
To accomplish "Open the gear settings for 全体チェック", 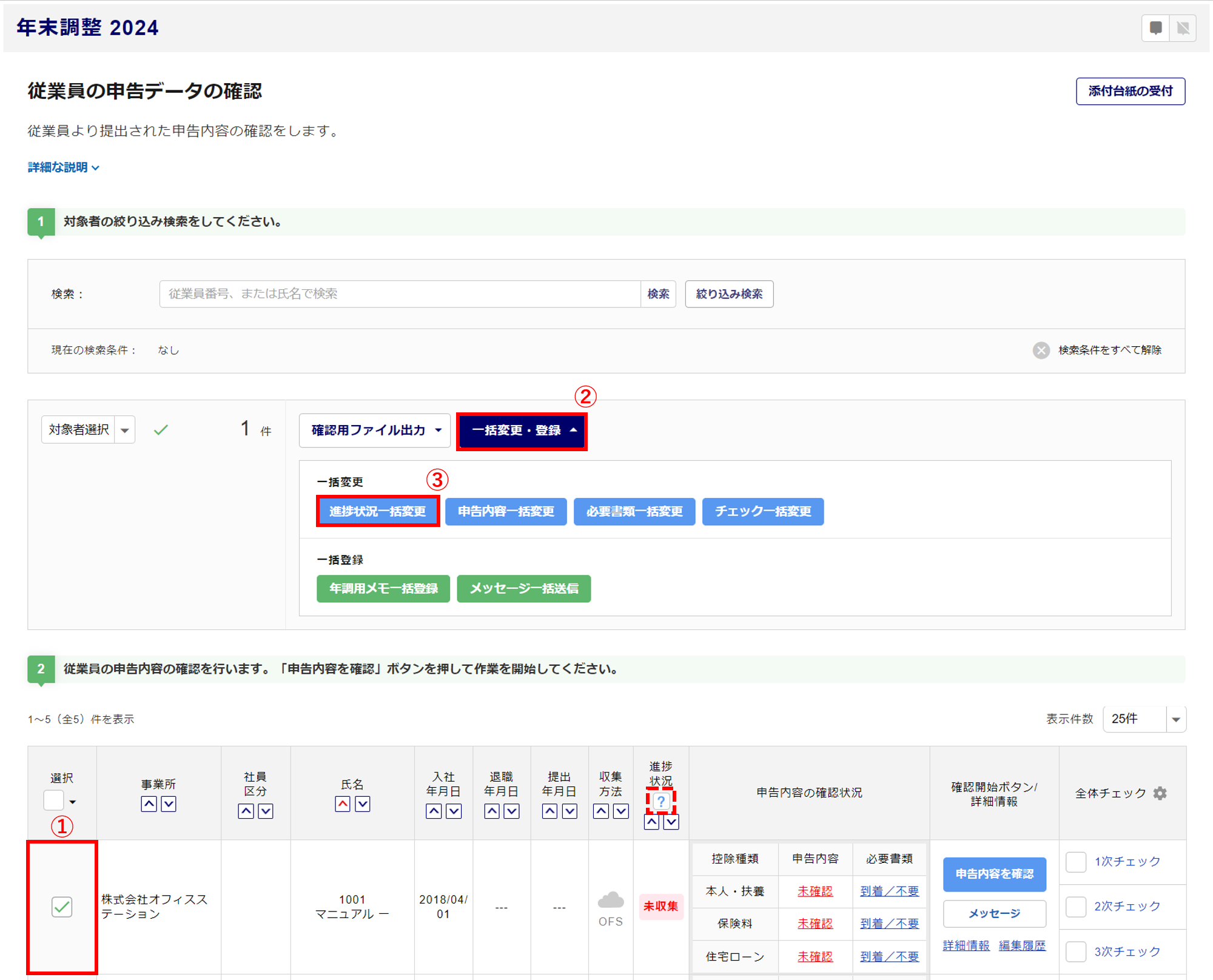I will point(1160,793).
